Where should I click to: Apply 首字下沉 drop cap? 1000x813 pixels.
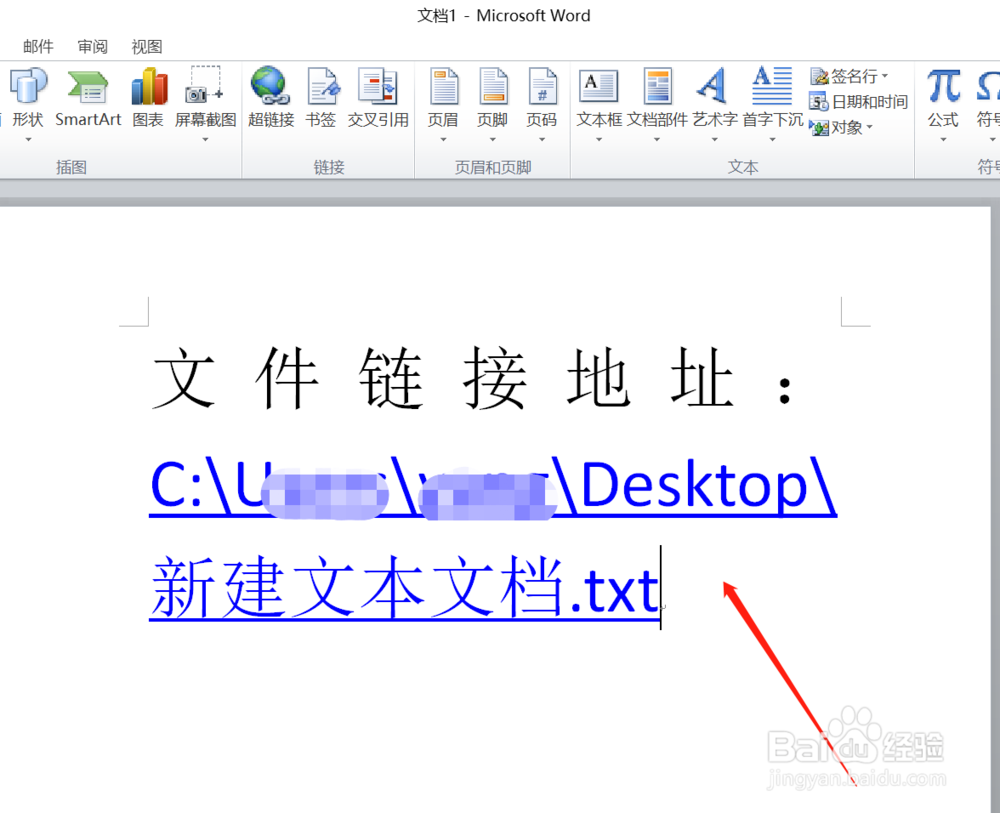click(772, 86)
